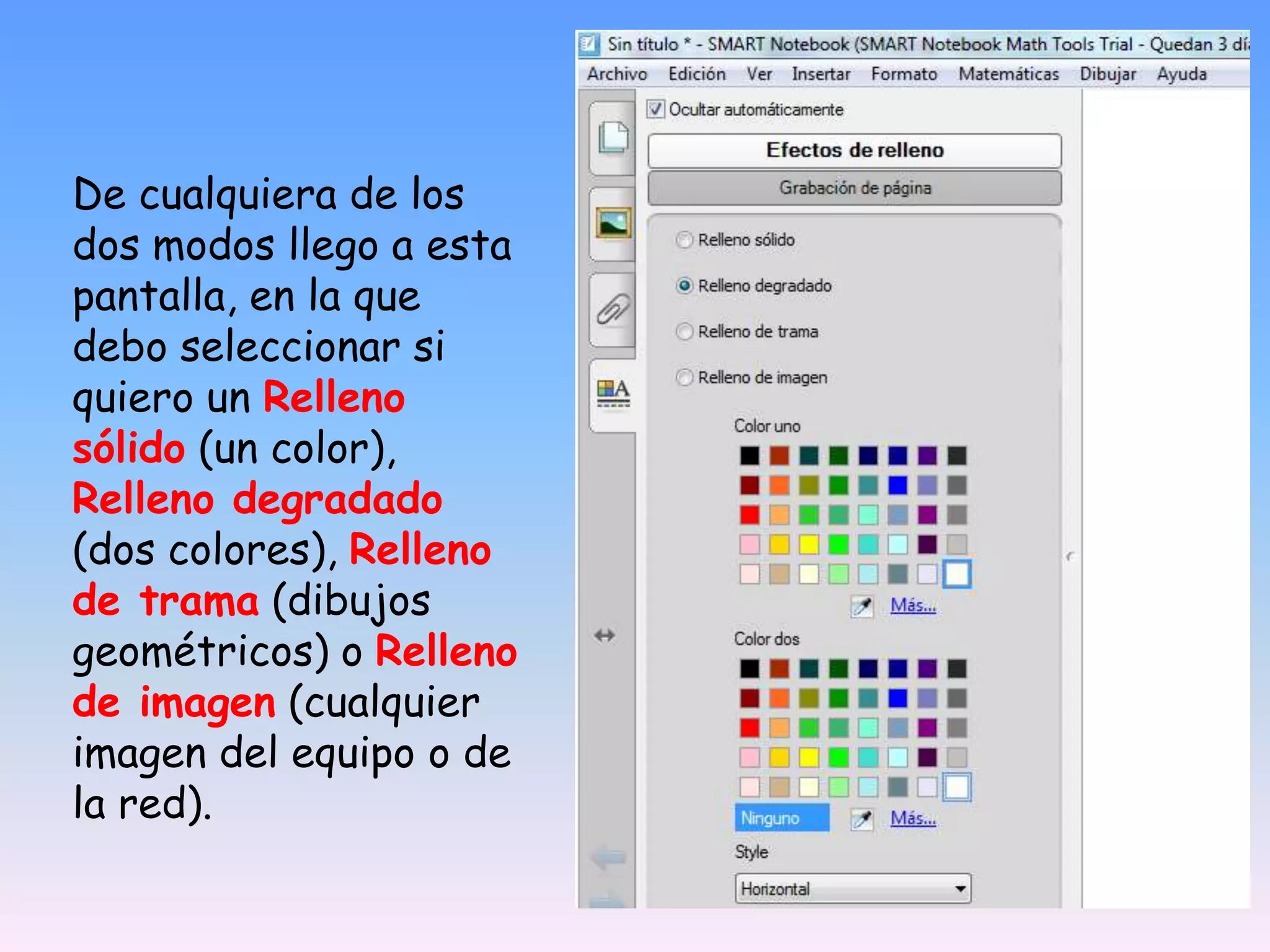Select the Relleno sólido option

click(x=684, y=240)
